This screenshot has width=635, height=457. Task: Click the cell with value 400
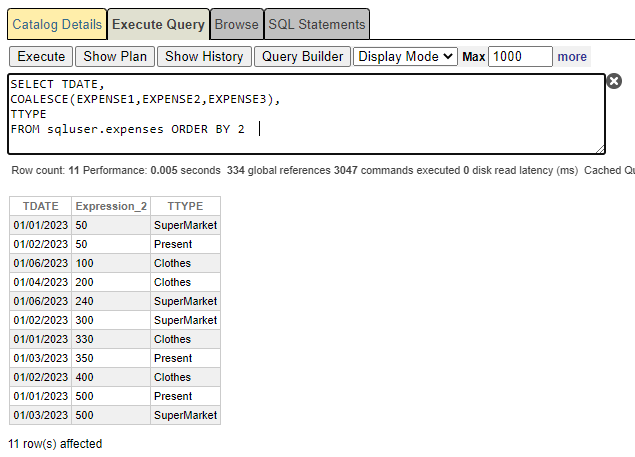(110, 377)
